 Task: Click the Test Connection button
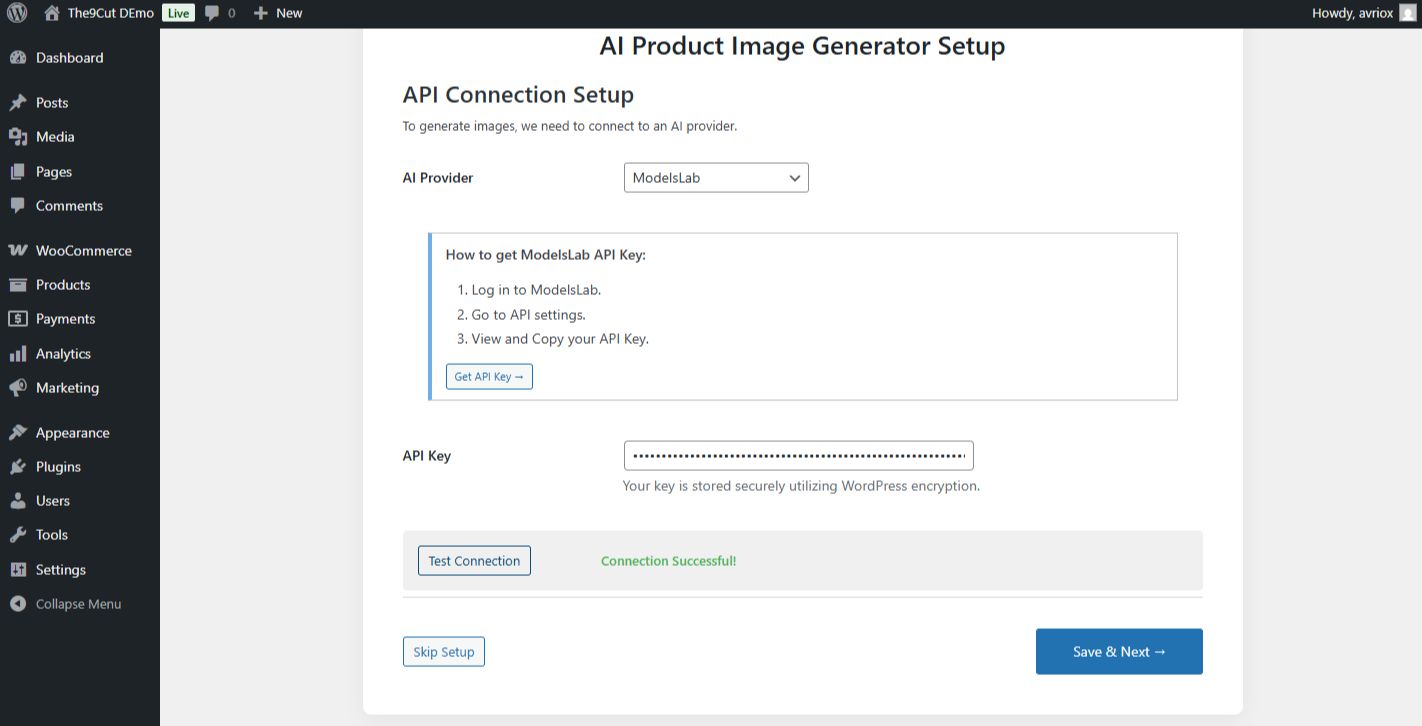(474, 561)
